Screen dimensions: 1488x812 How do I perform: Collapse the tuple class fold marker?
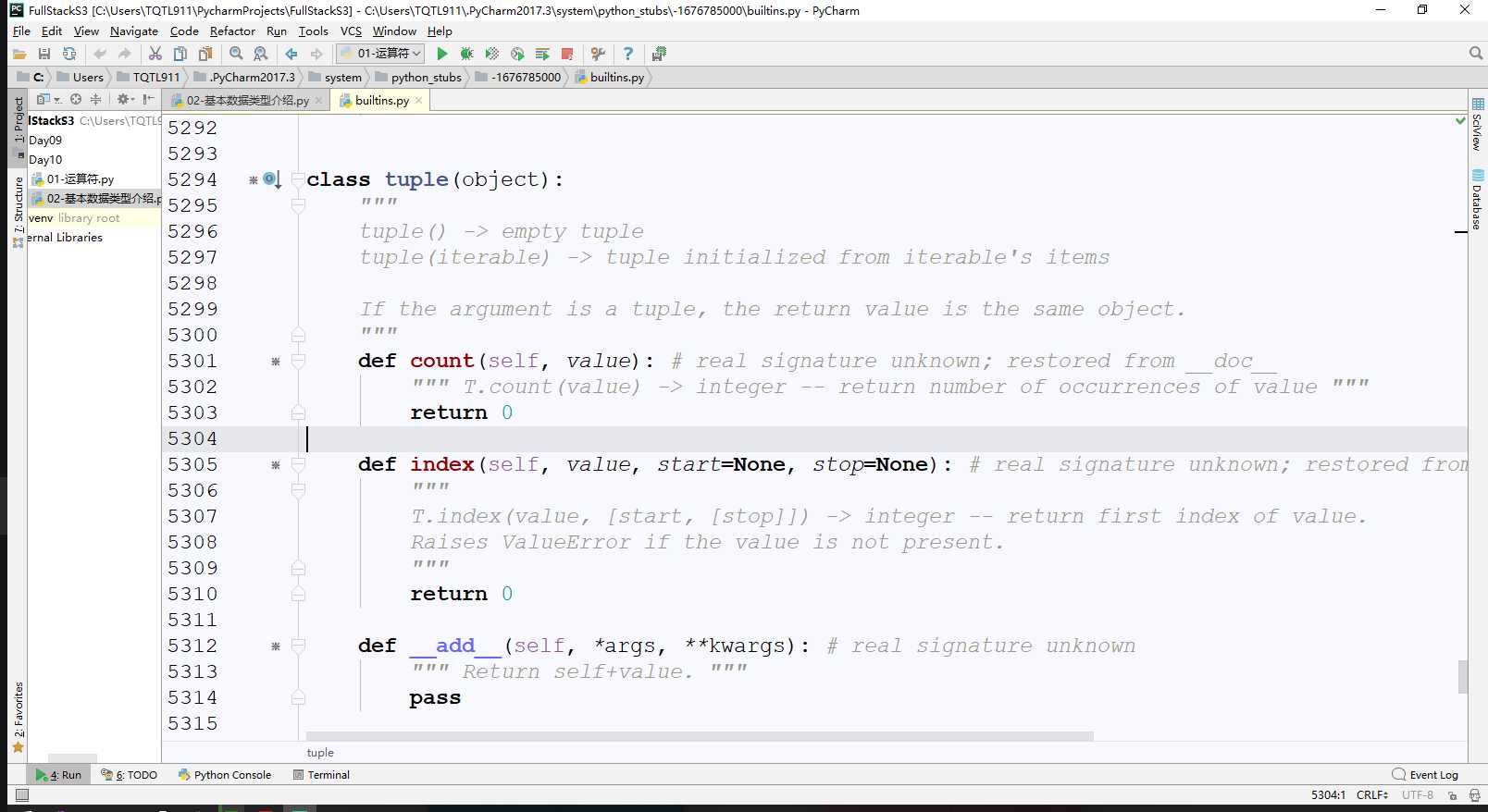coord(298,179)
